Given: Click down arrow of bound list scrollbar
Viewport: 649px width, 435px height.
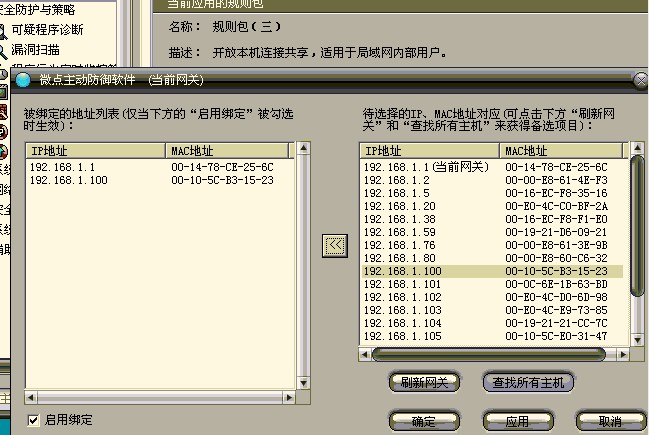Looking at the screenshot, I should pyautogui.click(x=303, y=383).
